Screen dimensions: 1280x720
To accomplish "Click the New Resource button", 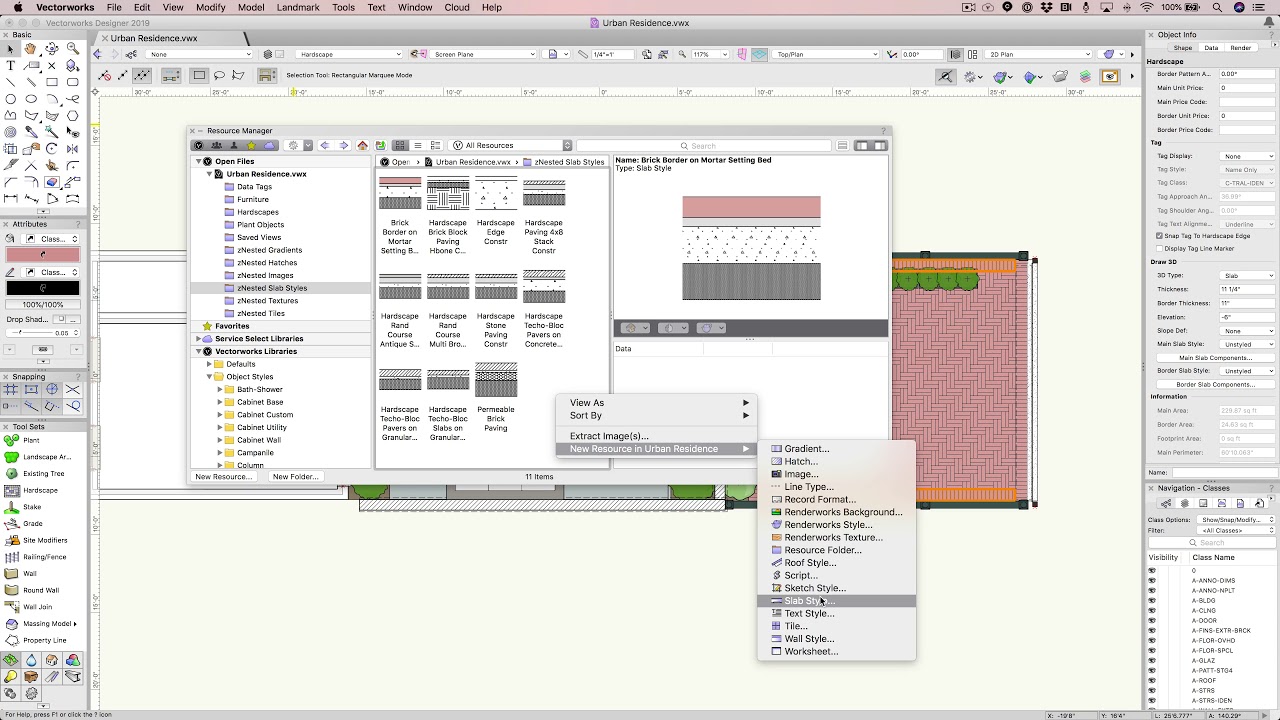I will (x=223, y=477).
